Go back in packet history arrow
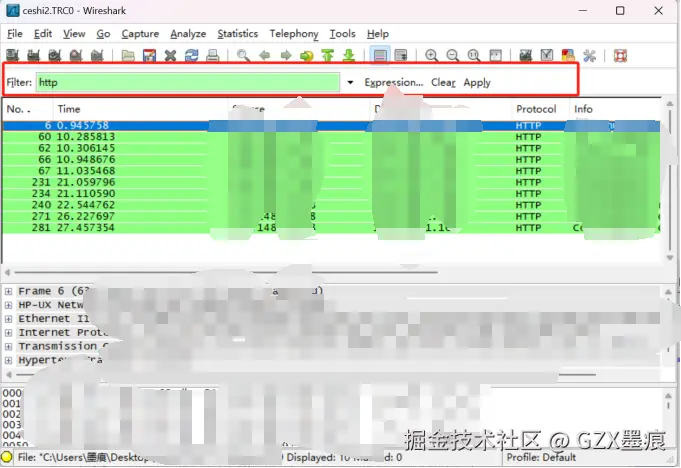The width and height of the screenshot is (681, 468). pyautogui.click(x=264, y=55)
